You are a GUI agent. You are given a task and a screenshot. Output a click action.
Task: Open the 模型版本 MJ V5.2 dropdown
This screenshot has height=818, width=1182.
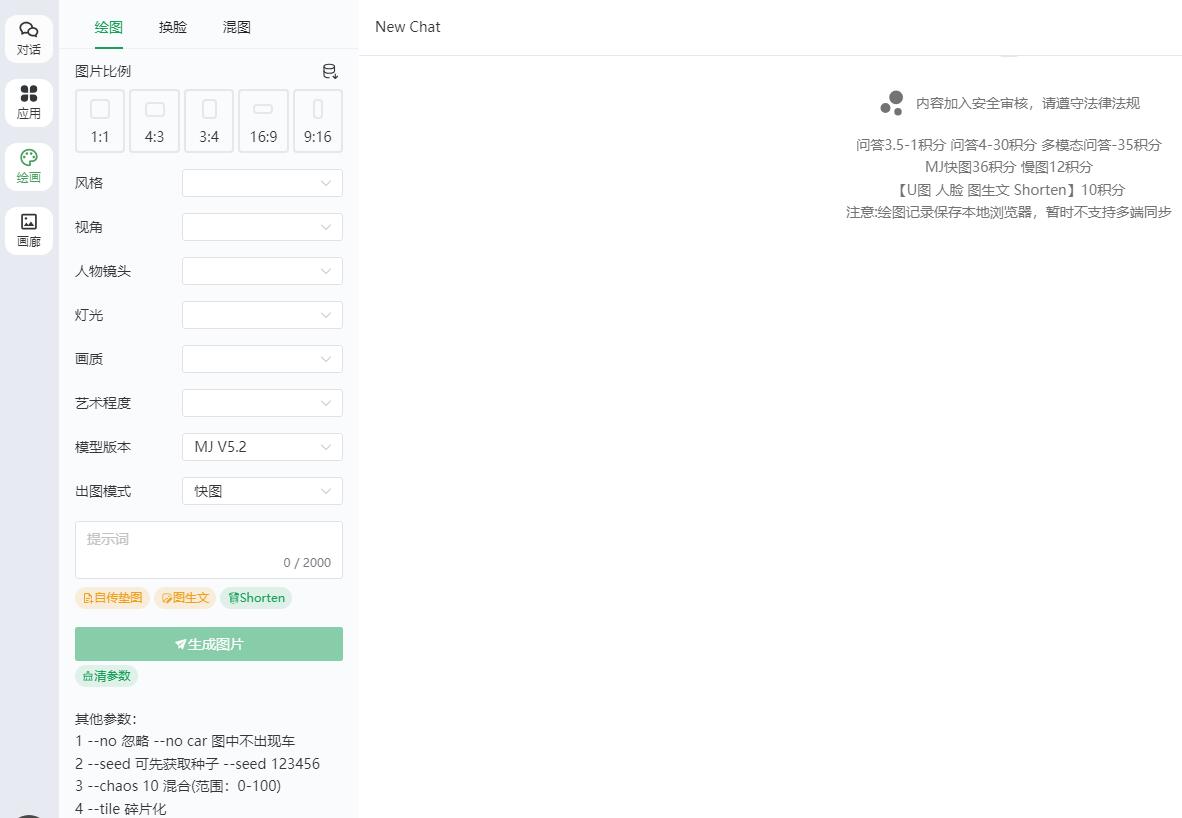262,447
